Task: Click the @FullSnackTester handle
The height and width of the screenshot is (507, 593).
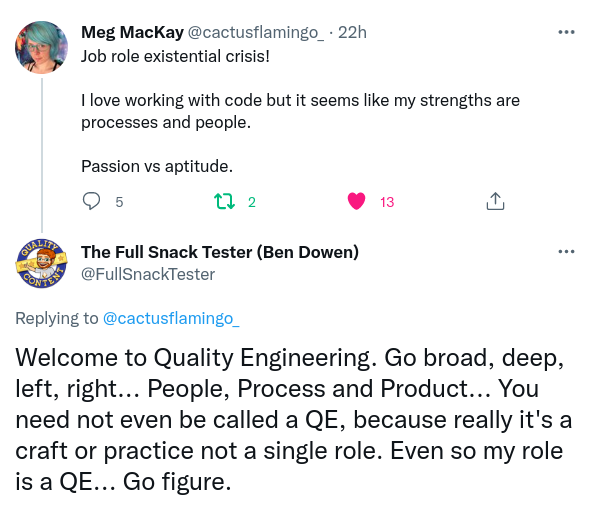Action: pyautogui.click(x=148, y=274)
